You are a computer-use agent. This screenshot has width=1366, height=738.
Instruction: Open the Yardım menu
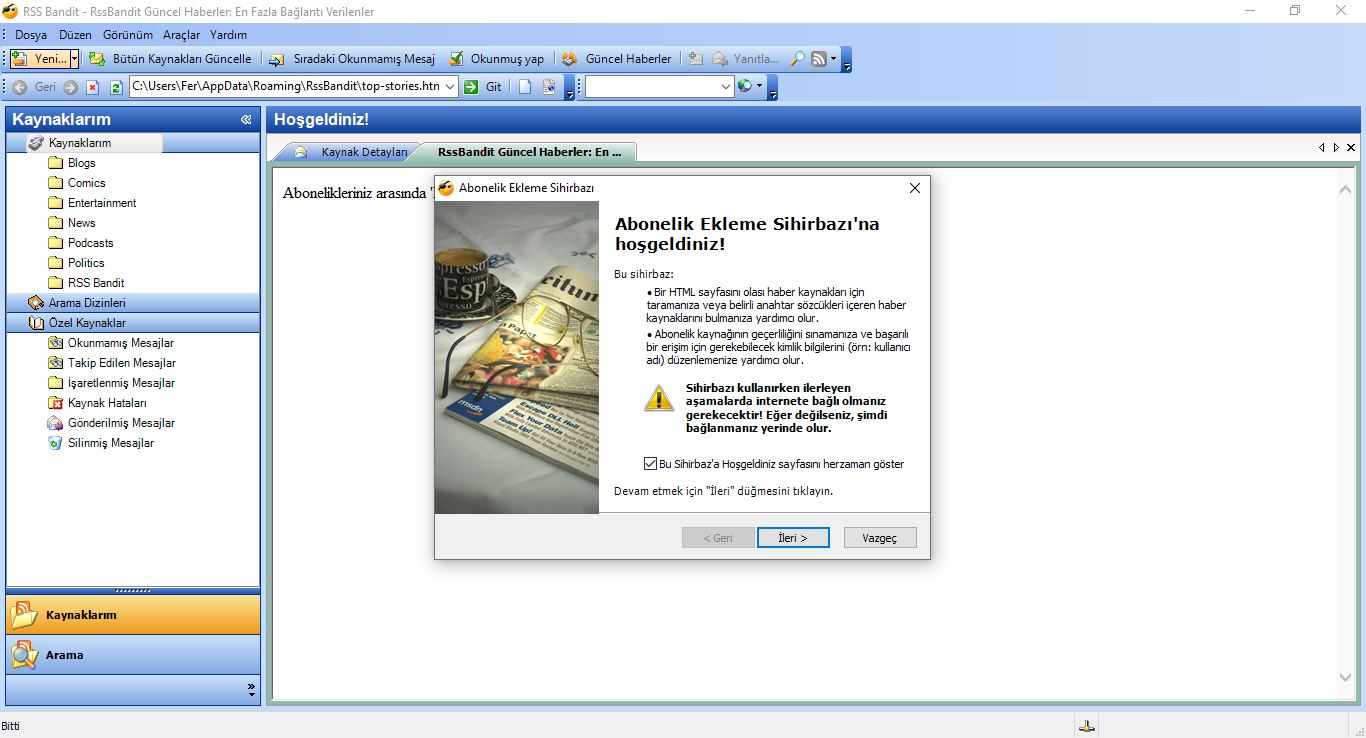pos(228,34)
